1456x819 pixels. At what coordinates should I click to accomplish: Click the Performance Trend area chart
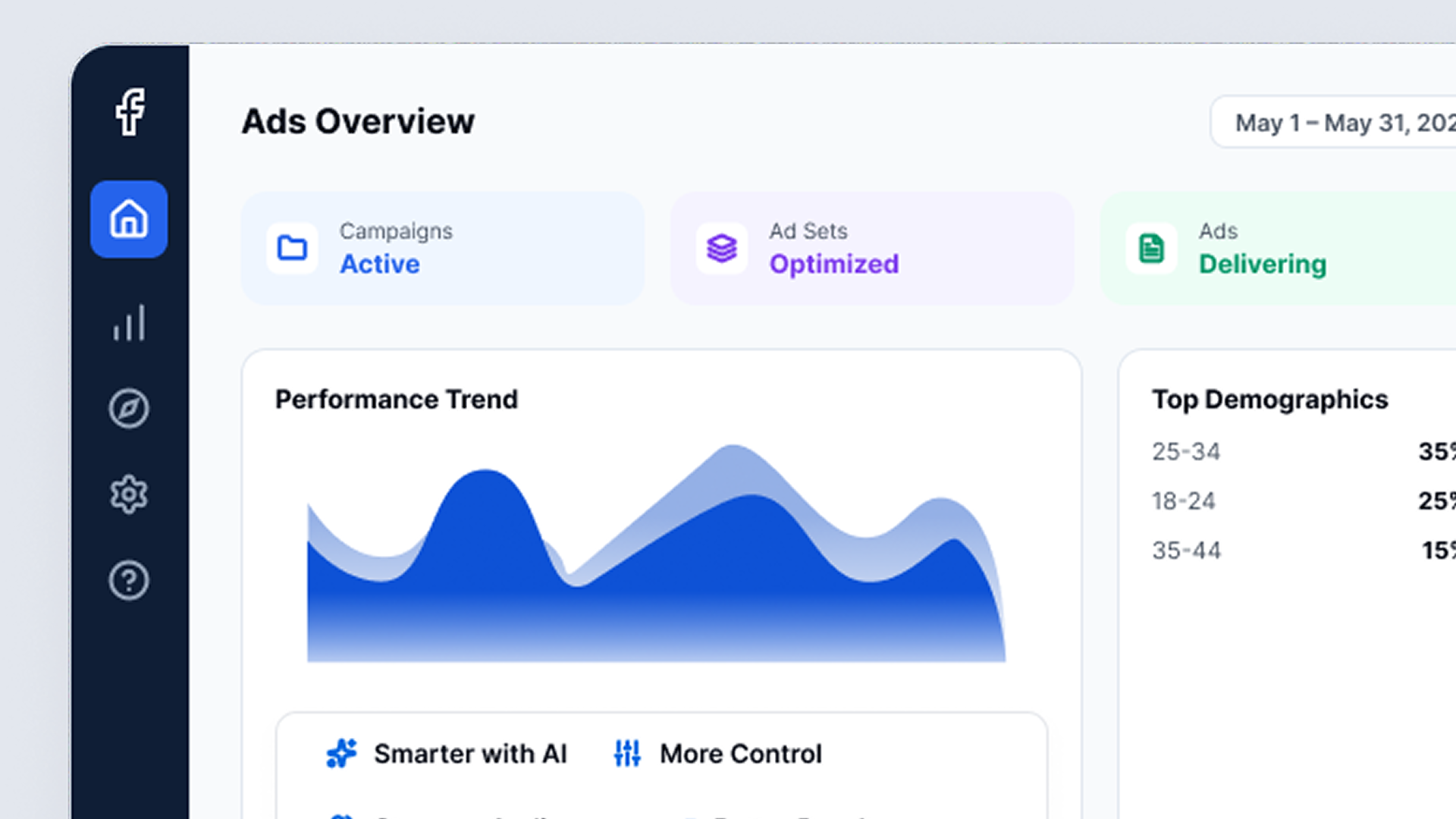[x=657, y=553]
